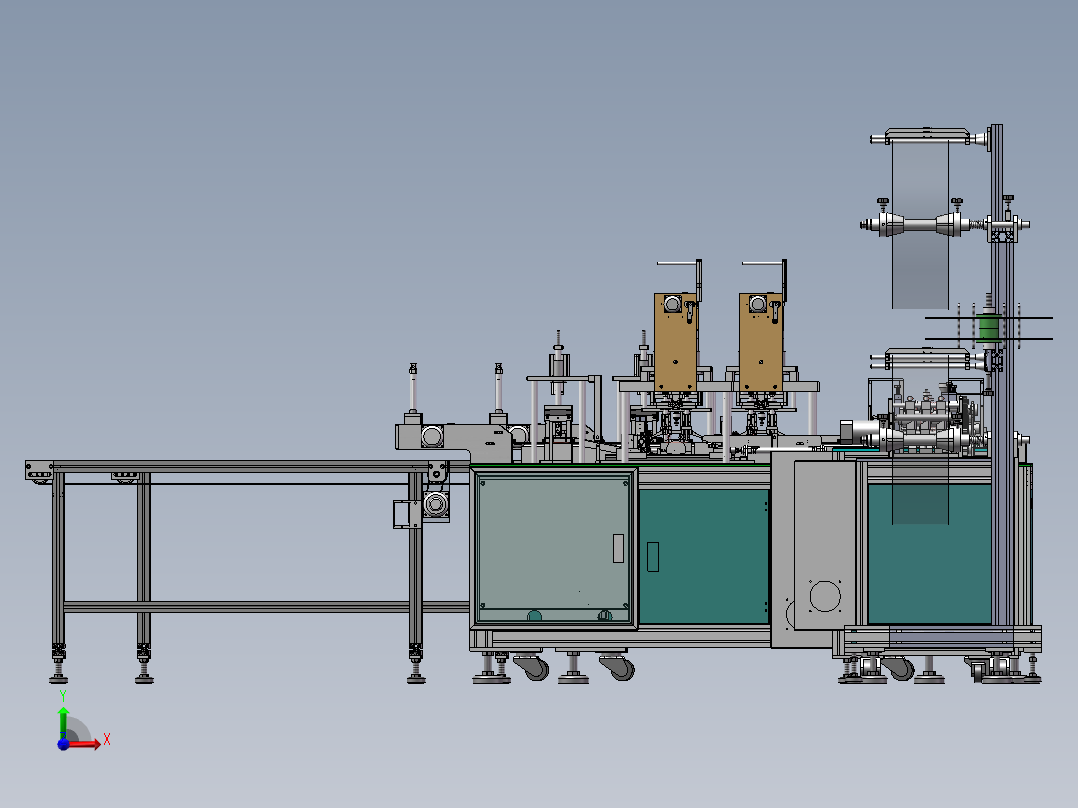
Task: Select the left brown welding unit housing
Action: pyautogui.click(x=675, y=342)
